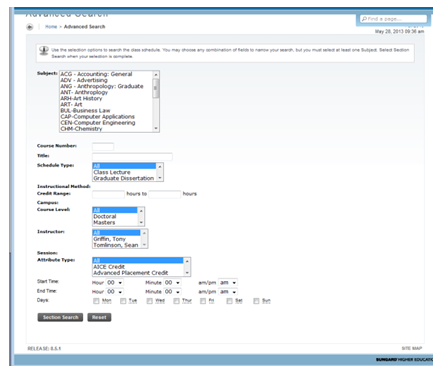Open the Start Time am/pm dropdown
The height and width of the screenshot is (377, 444).
[228, 283]
